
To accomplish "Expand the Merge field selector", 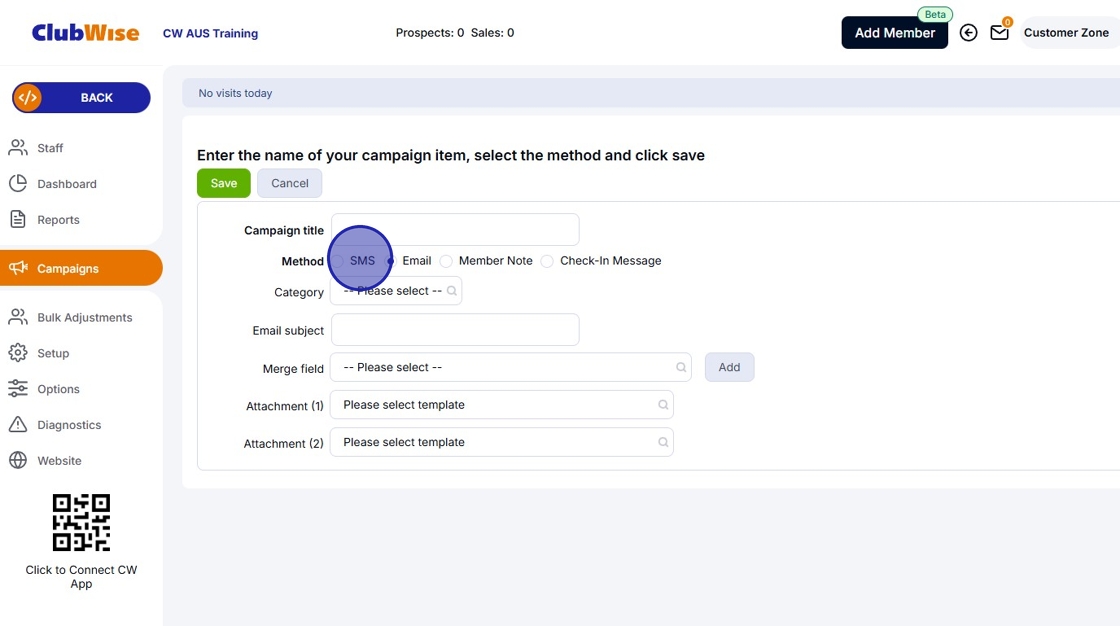I will point(510,367).
